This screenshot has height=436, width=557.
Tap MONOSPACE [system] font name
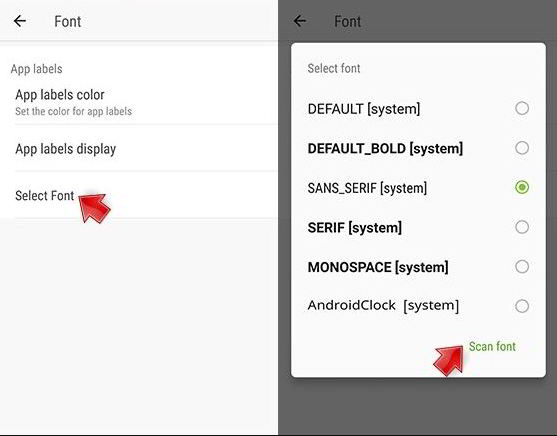click(378, 267)
